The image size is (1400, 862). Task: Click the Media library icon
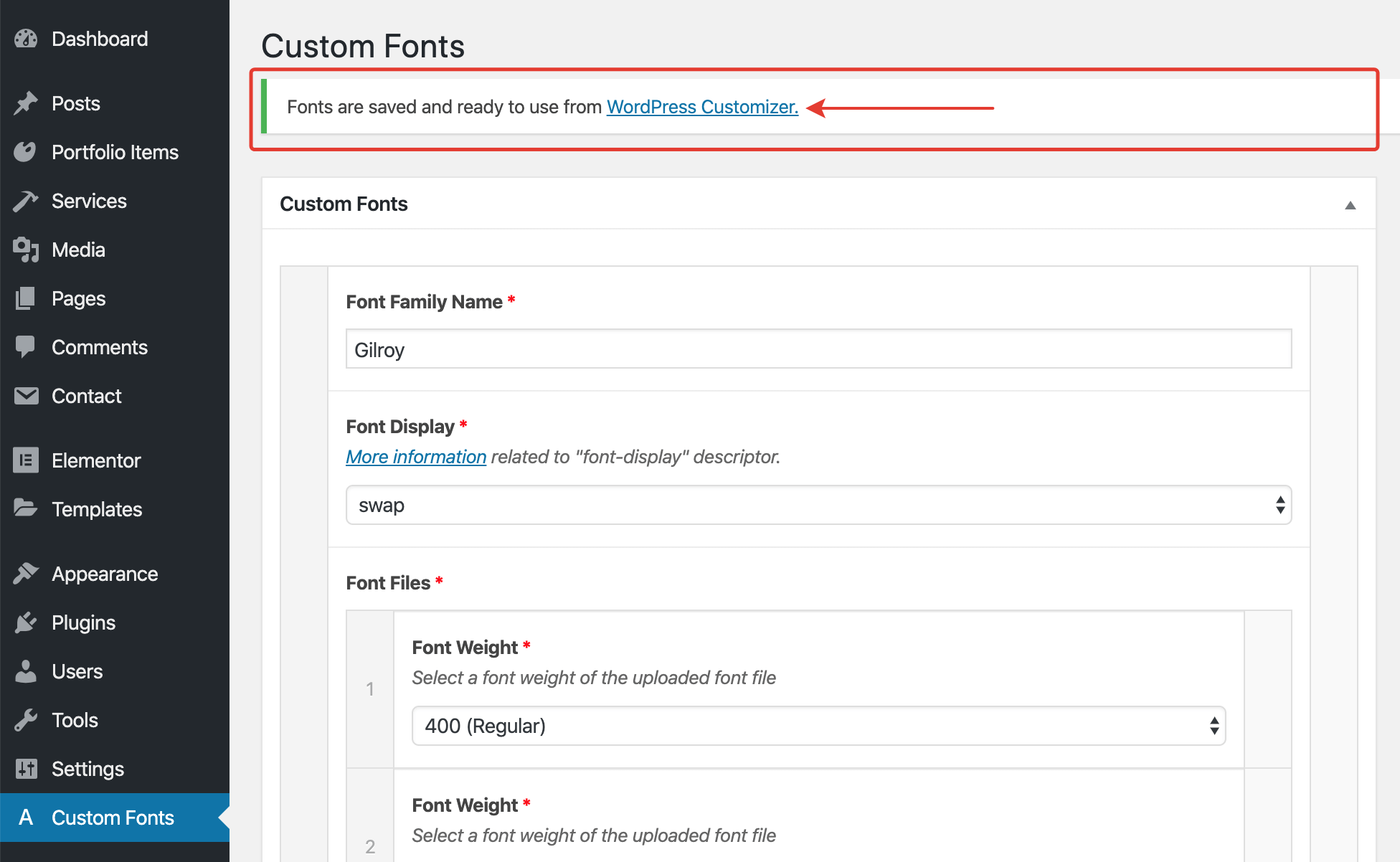point(26,250)
